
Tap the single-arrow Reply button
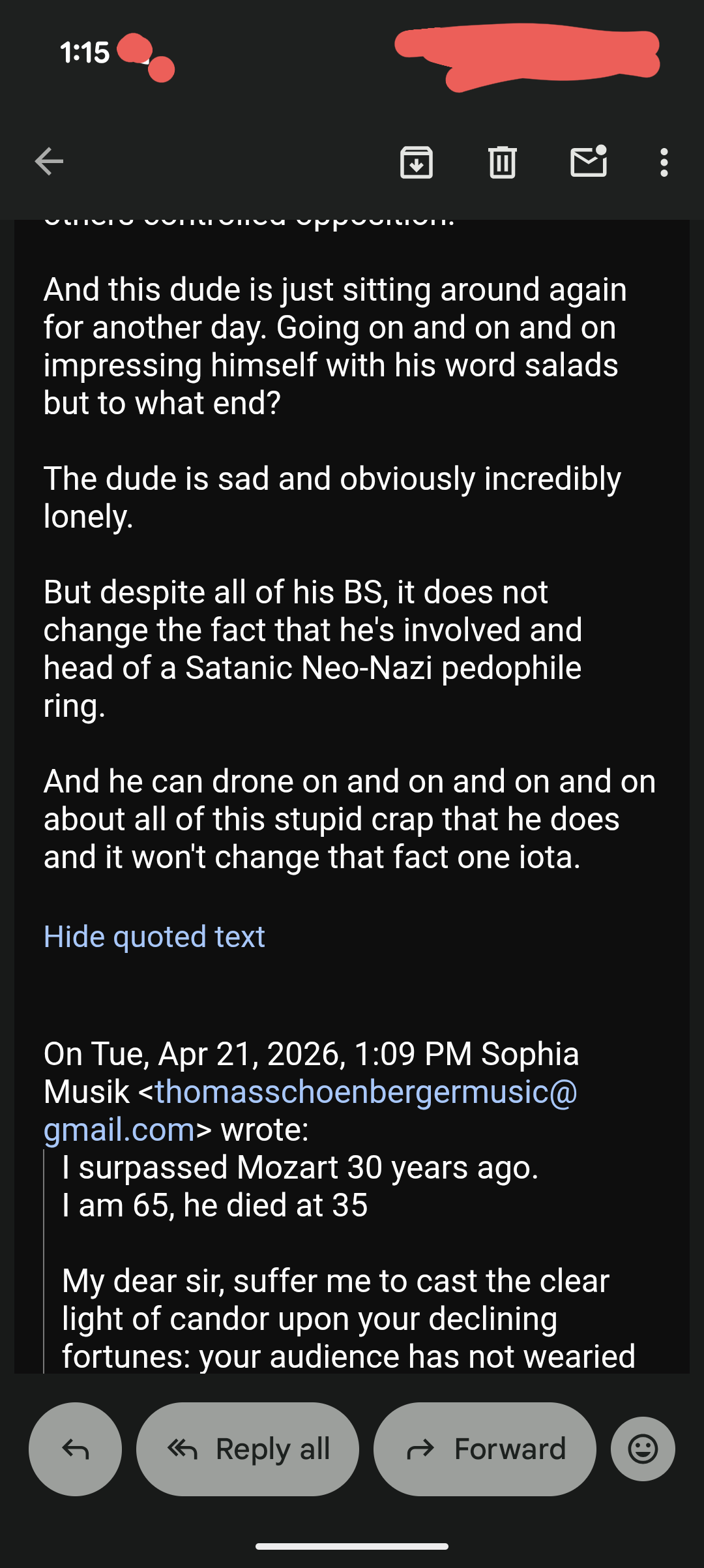pyautogui.click(x=75, y=1449)
